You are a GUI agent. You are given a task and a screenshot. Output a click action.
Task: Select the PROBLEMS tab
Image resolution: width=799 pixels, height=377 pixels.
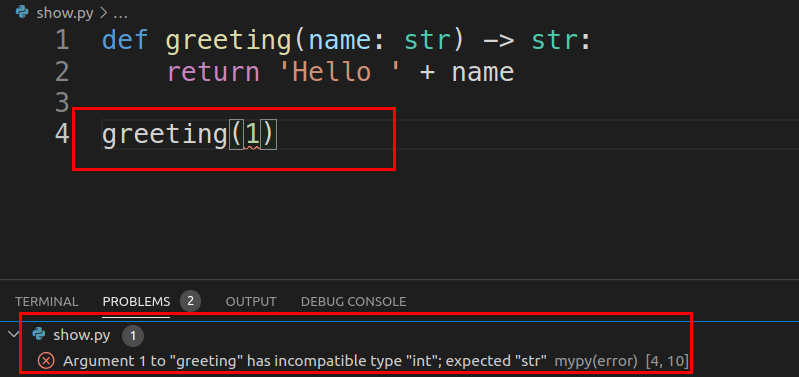(x=136, y=302)
